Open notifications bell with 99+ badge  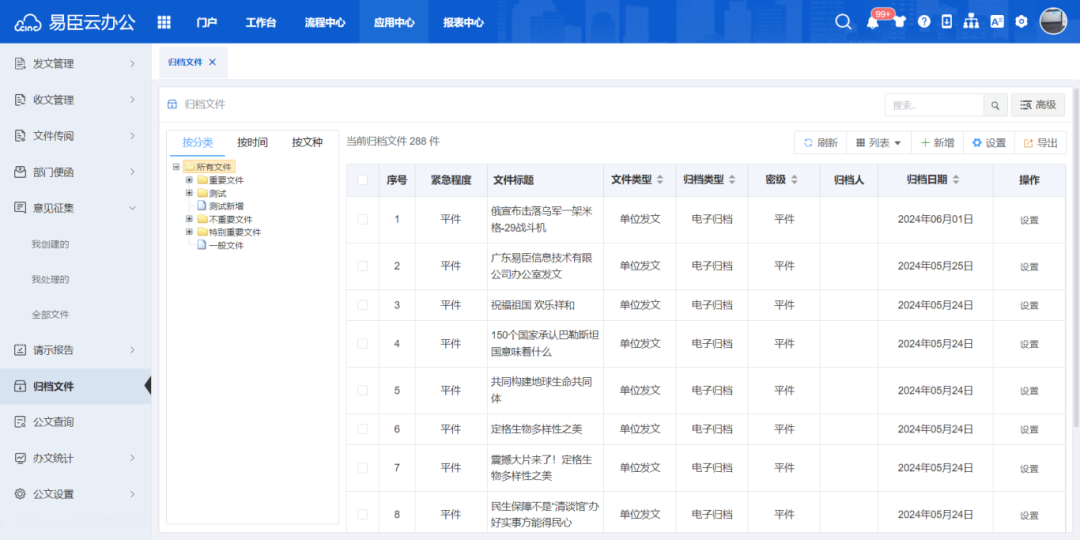(x=873, y=22)
